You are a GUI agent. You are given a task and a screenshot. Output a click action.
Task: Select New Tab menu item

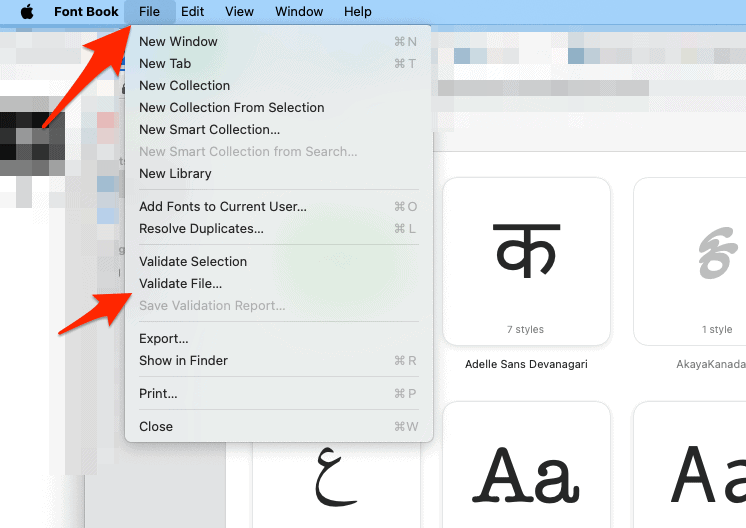pos(165,64)
